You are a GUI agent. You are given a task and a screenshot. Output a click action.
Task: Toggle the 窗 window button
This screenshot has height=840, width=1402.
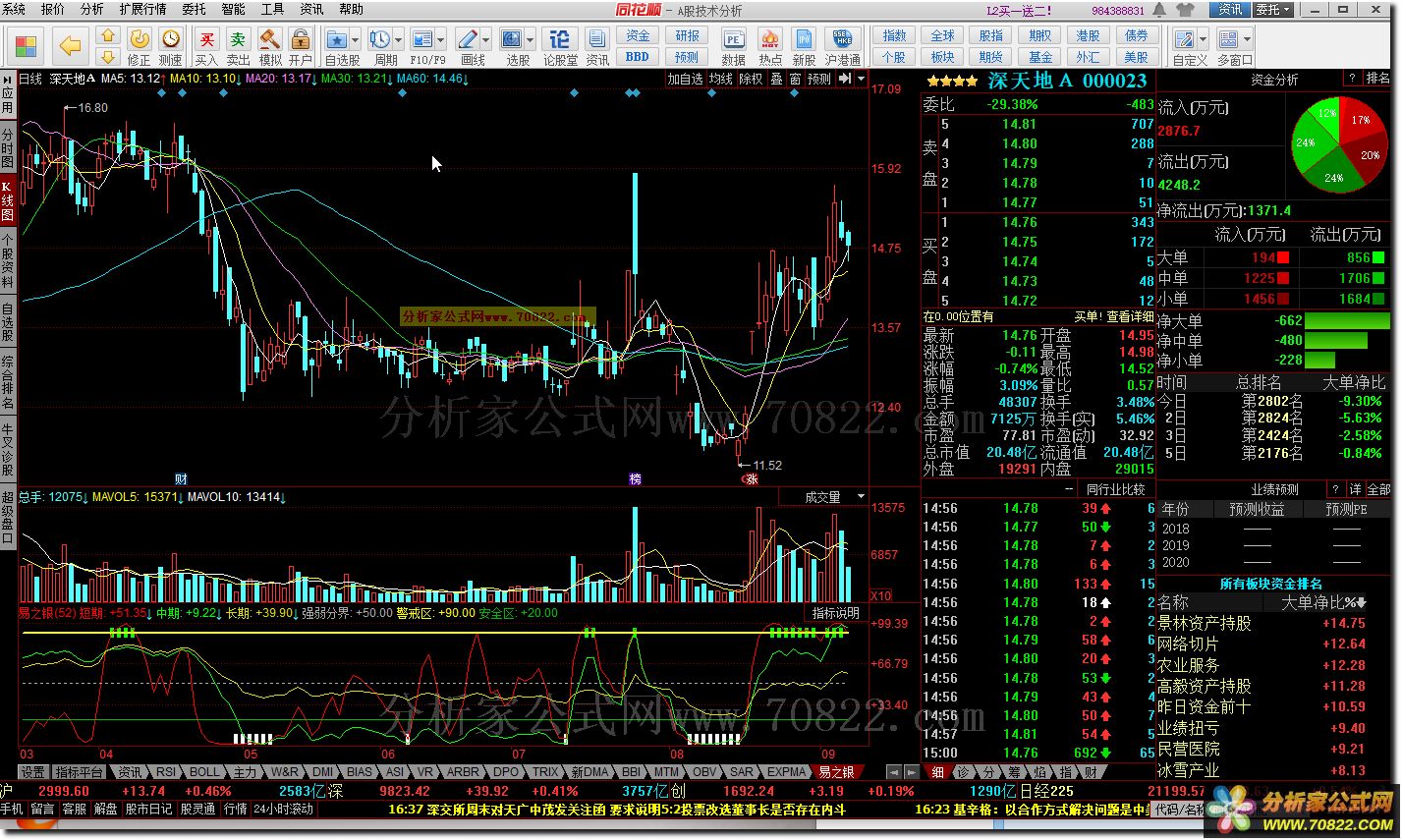point(795,79)
